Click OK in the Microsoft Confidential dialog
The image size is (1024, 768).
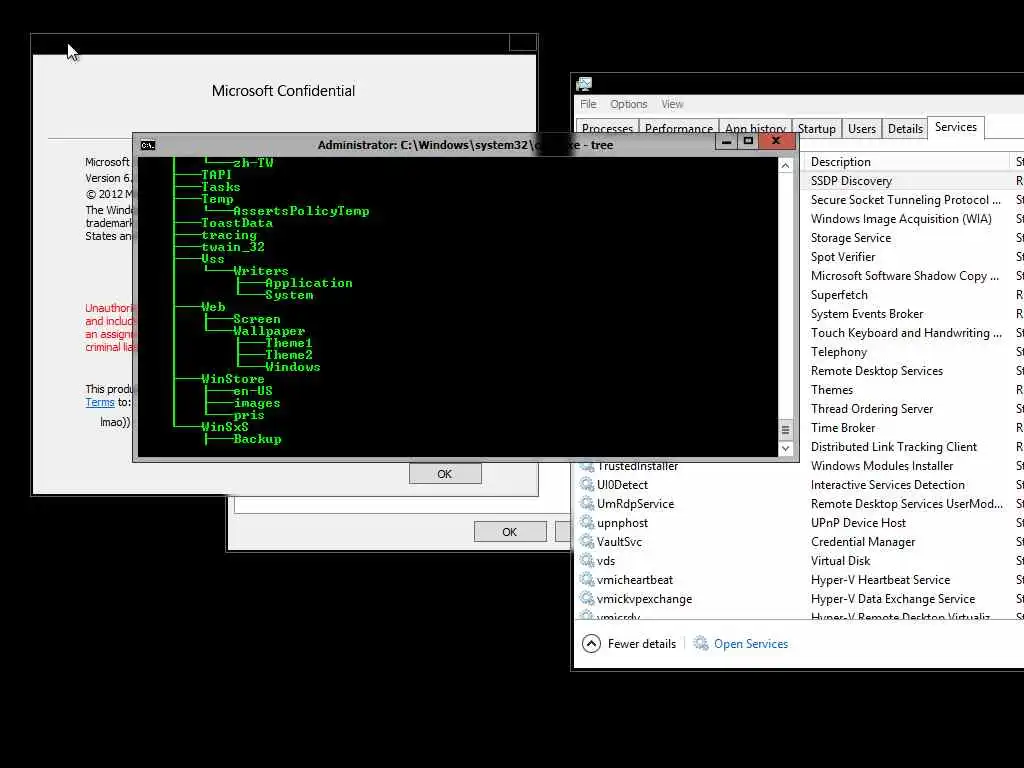[x=445, y=473]
